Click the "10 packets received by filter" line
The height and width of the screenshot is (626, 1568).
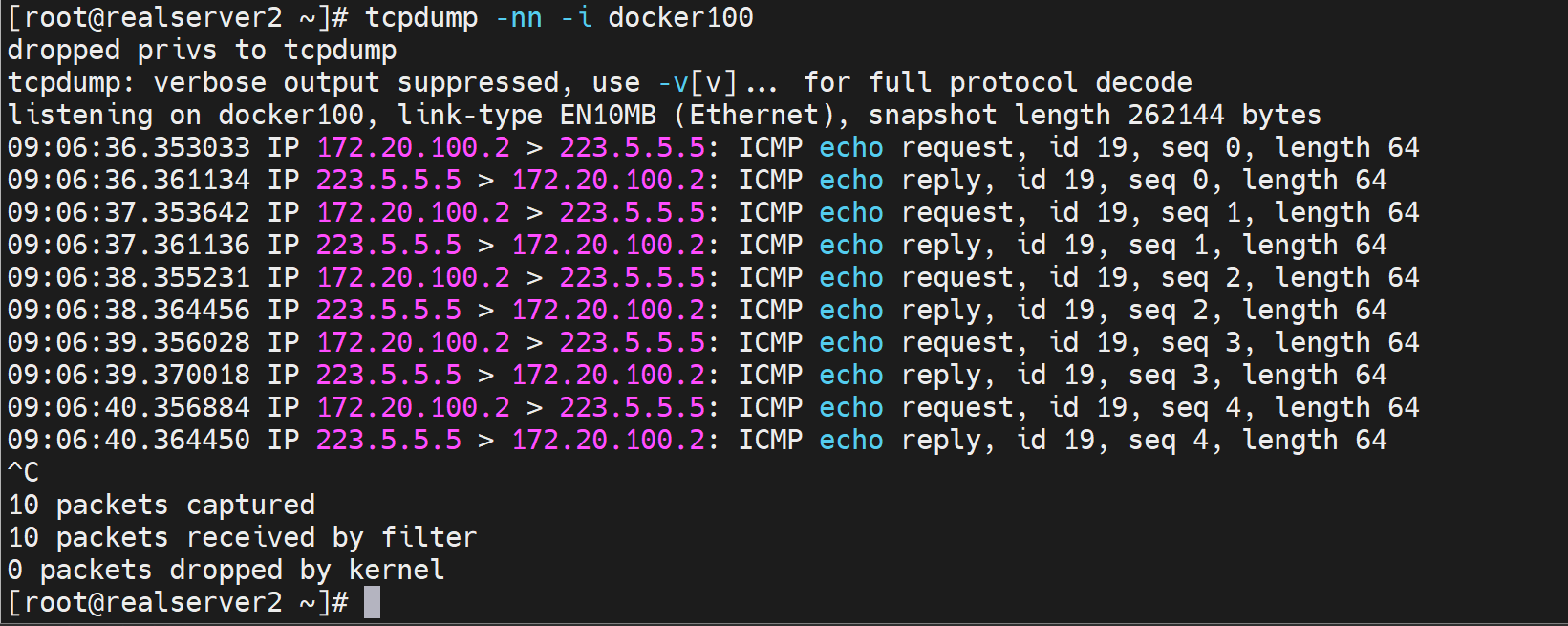pyautogui.click(x=242, y=537)
